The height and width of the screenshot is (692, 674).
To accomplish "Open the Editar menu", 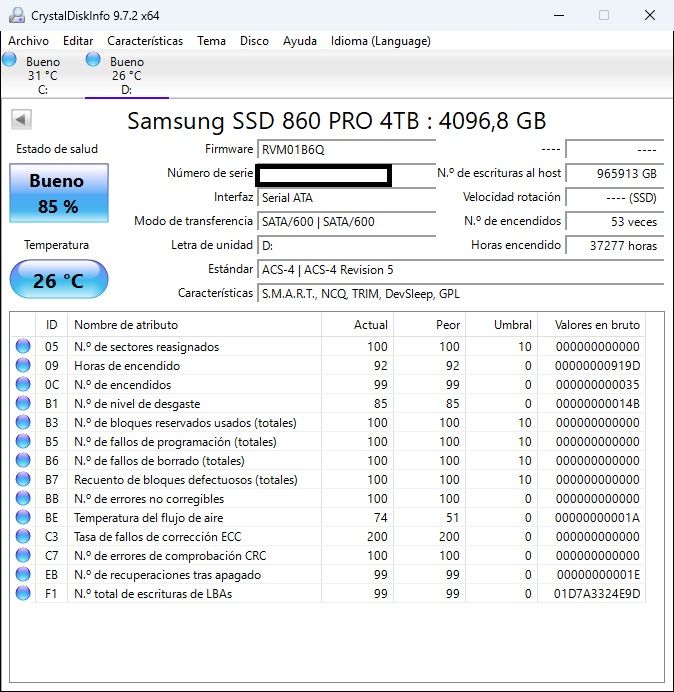I will tap(78, 41).
